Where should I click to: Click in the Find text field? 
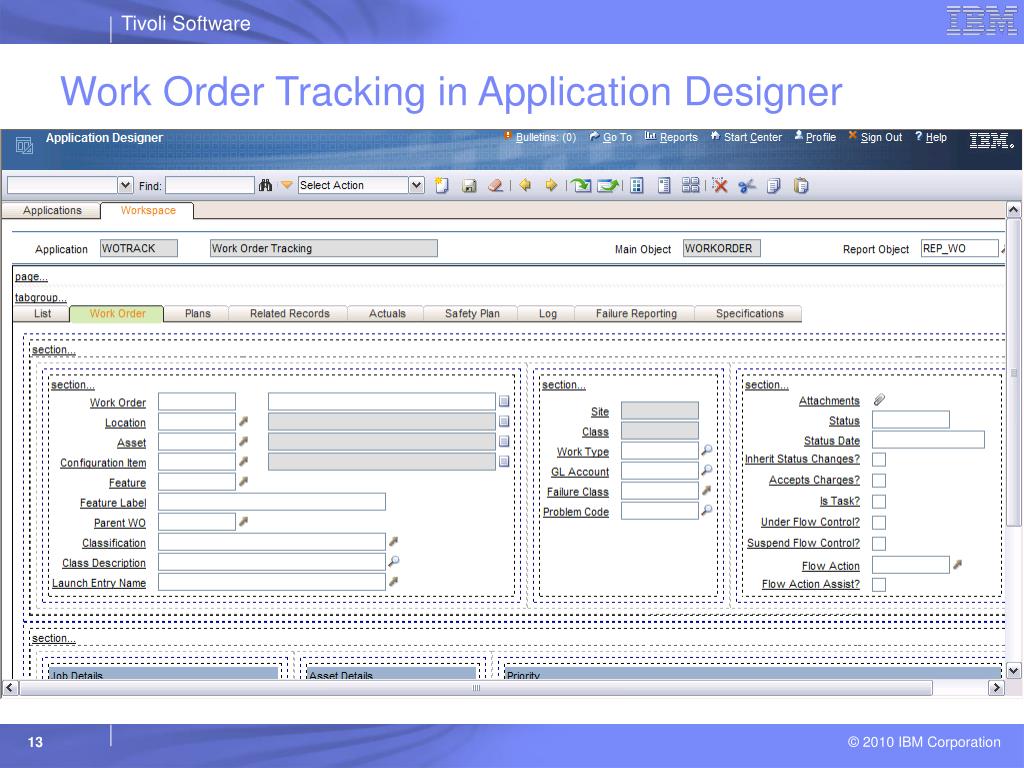click(x=210, y=185)
